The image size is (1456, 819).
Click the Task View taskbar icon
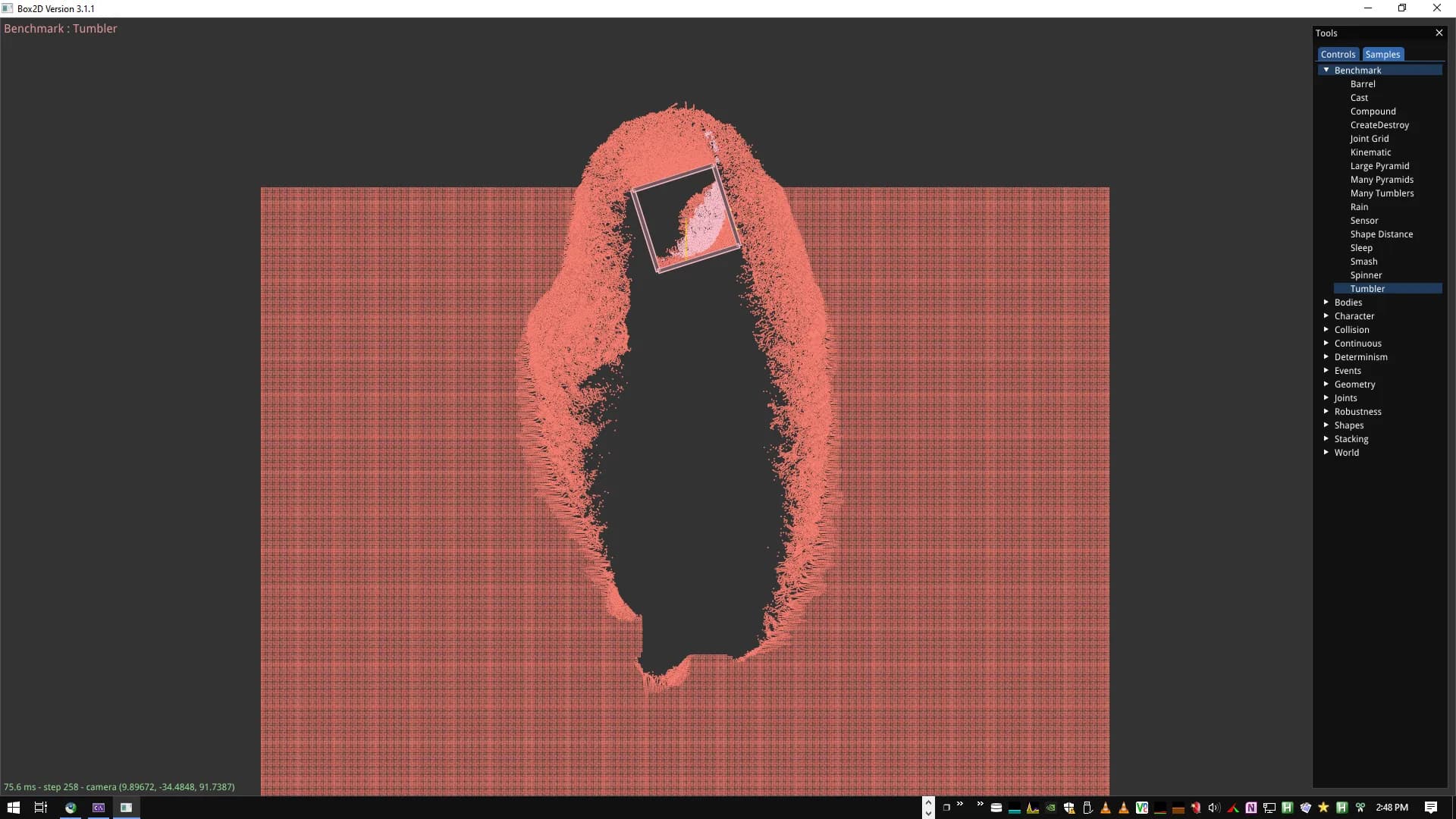(41, 808)
